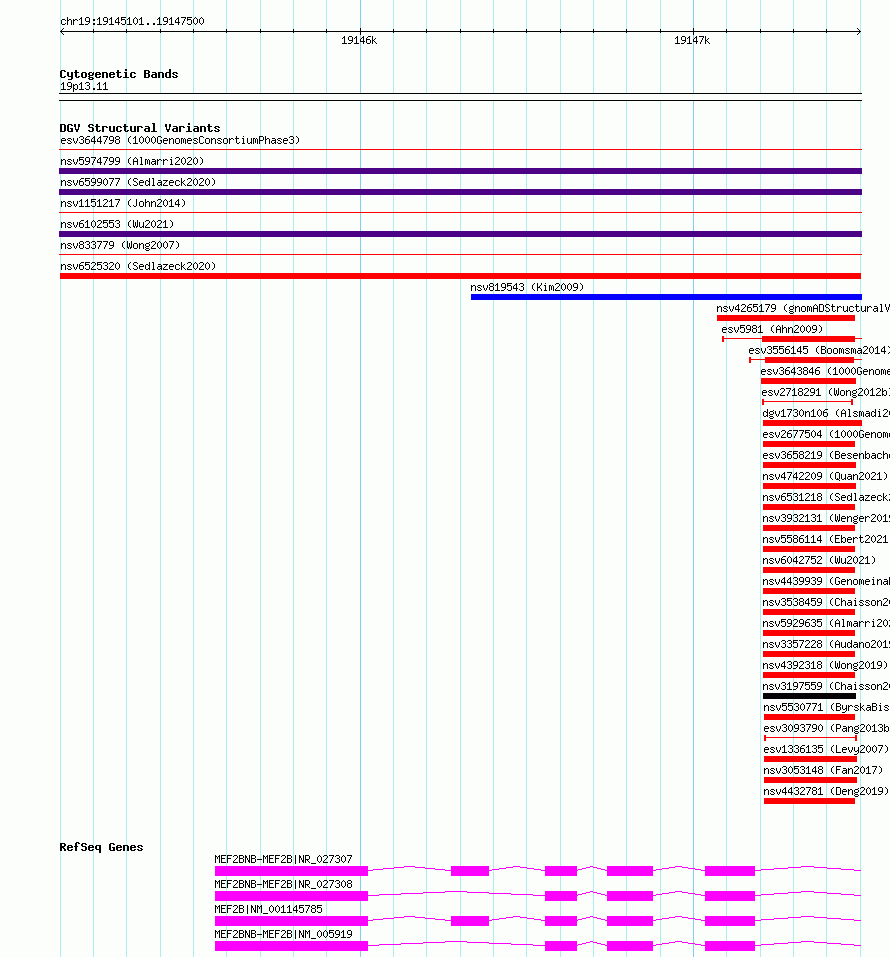Open the nsv3197559 (Chaisson) label
Screen dimensions: 890x957
[826, 686]
